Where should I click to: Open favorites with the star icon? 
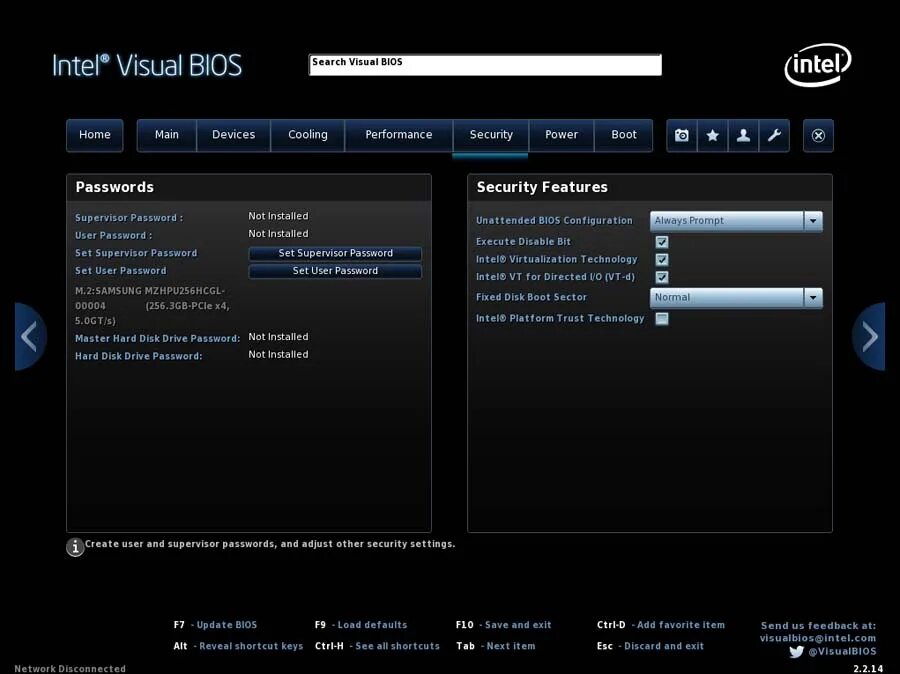click(712, 135)
